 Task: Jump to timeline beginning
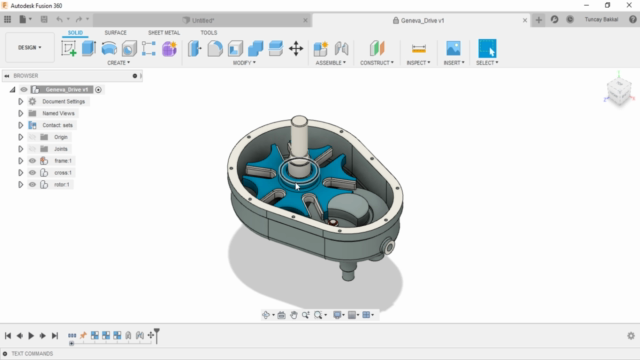(8, 336)
